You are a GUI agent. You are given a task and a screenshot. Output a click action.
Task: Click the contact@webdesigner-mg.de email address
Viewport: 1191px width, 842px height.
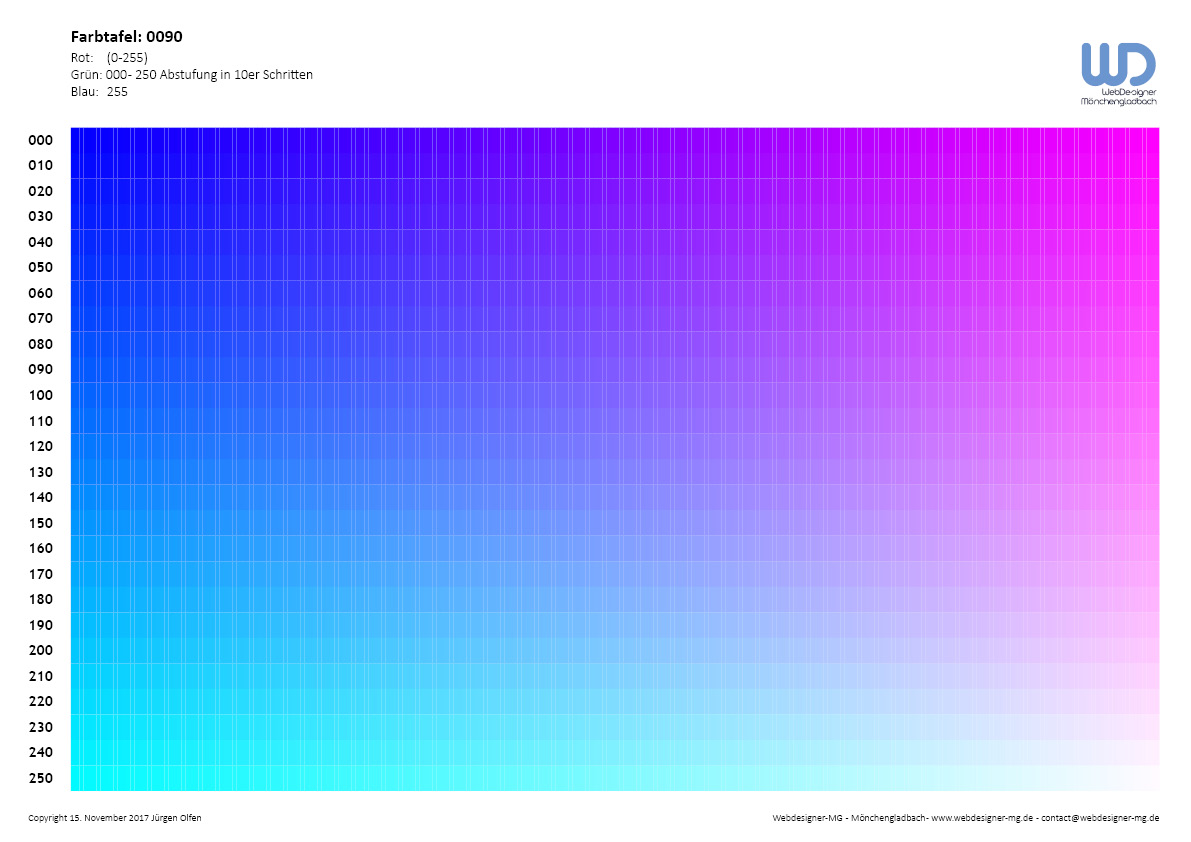click(x=1100, y=818)
